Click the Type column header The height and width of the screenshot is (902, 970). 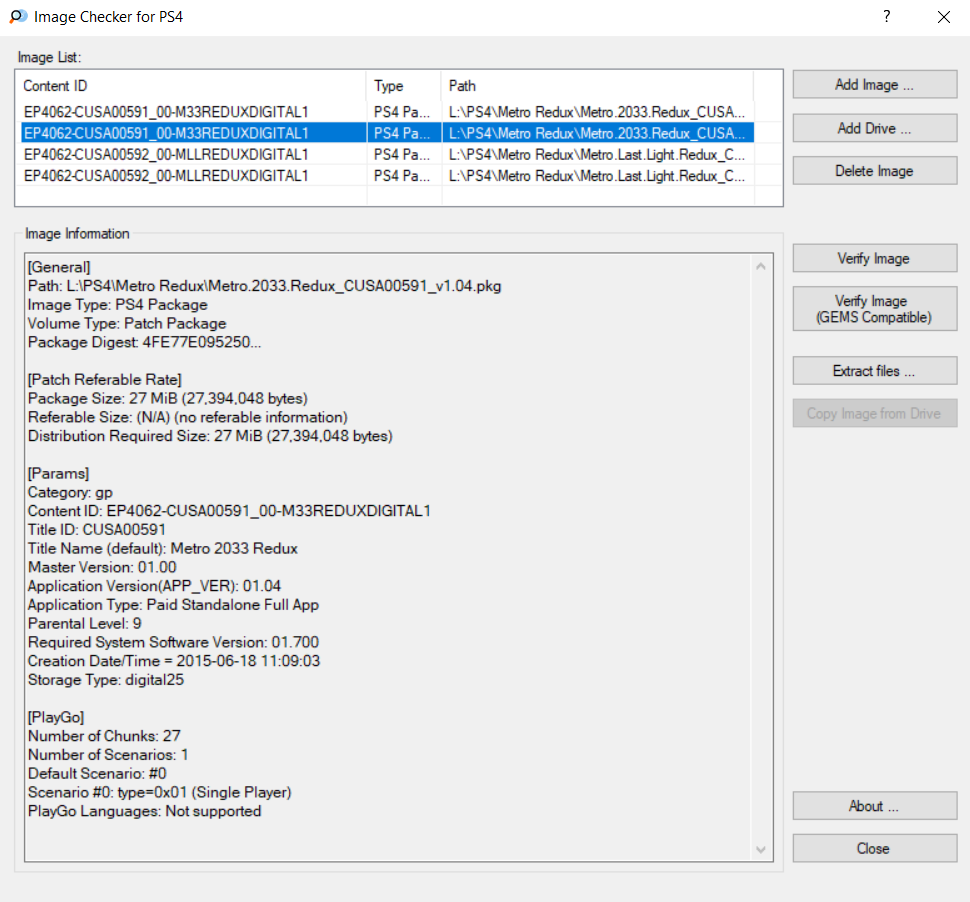click(x=403, y=86)
